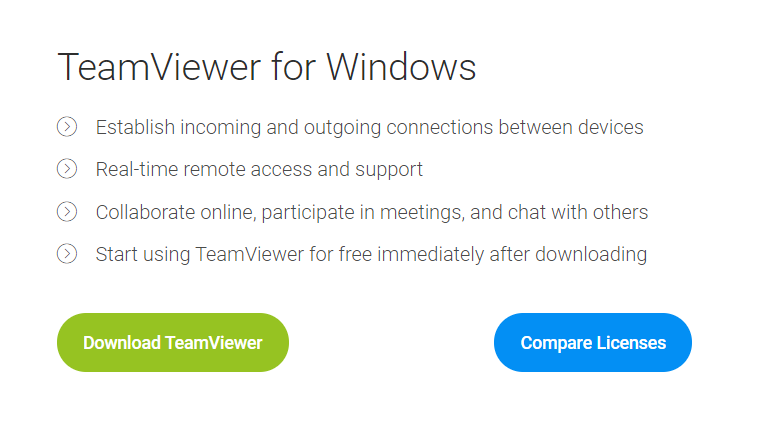The height and width of the screenshot is (435, 777).
Task: Click the word Download on green button
Action: (x=122, y=343)
